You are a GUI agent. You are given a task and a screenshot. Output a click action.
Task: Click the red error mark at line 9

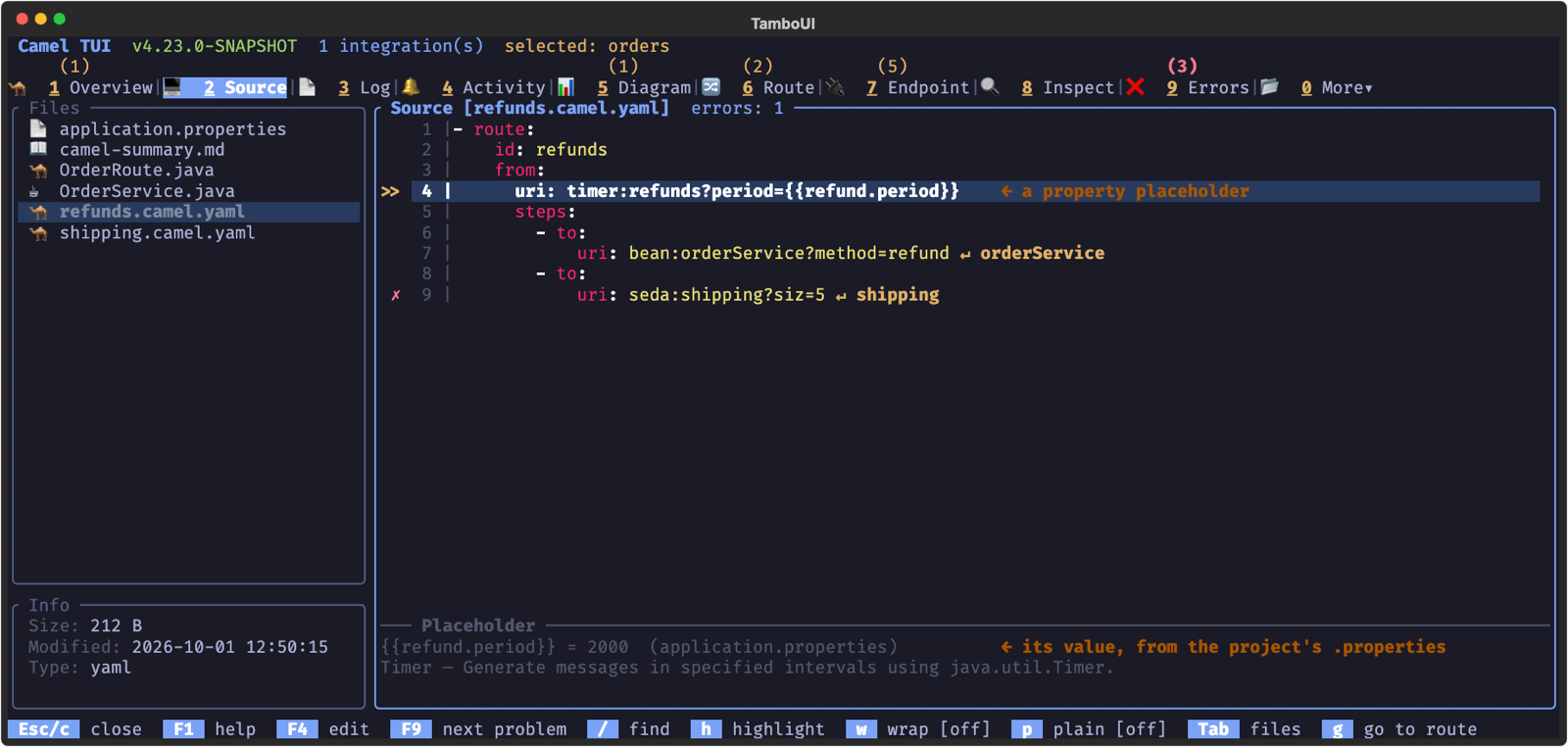click(396, 295)
